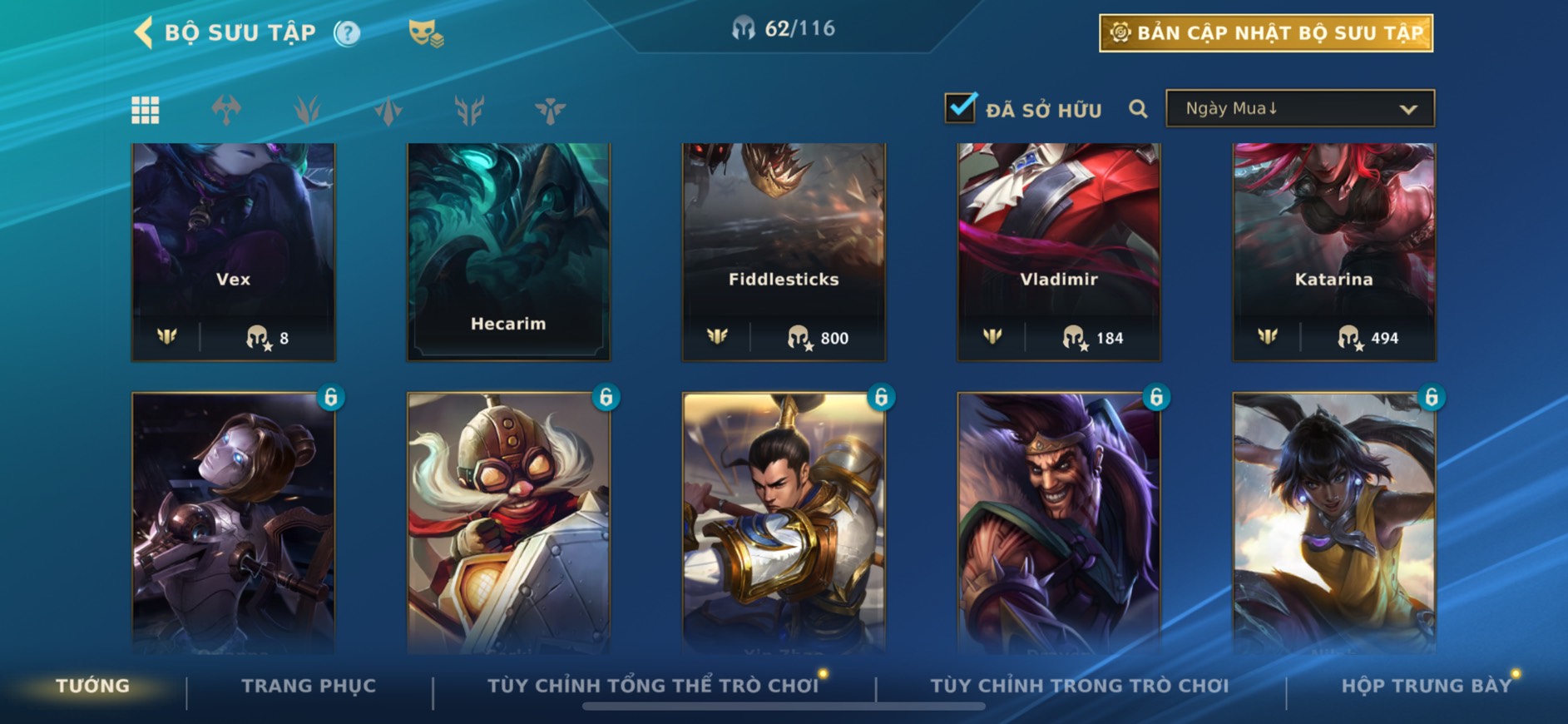Open the search magnifier icon

1138,109
